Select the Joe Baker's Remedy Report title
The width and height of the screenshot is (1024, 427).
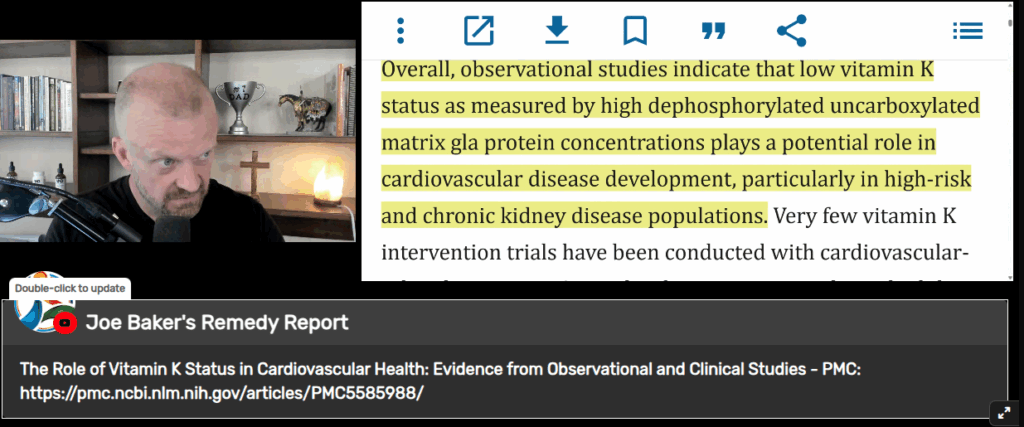pos(217,323)
